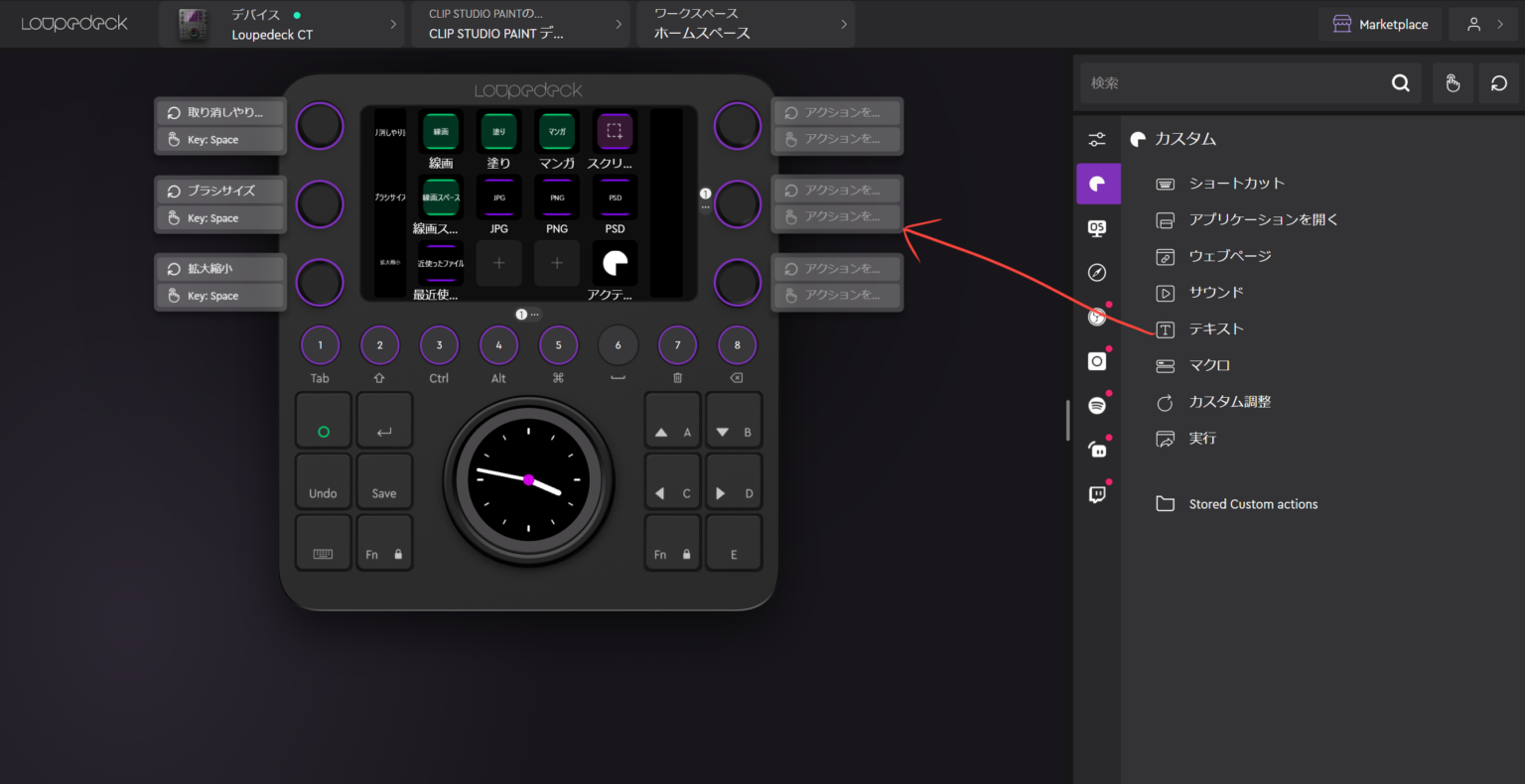Click the magnifier search icon
Viewport: 1525px width, 784px height.
1400,82
